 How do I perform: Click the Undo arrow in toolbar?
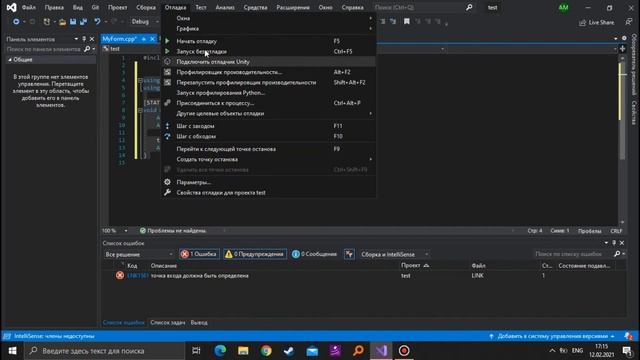(97, 22)
